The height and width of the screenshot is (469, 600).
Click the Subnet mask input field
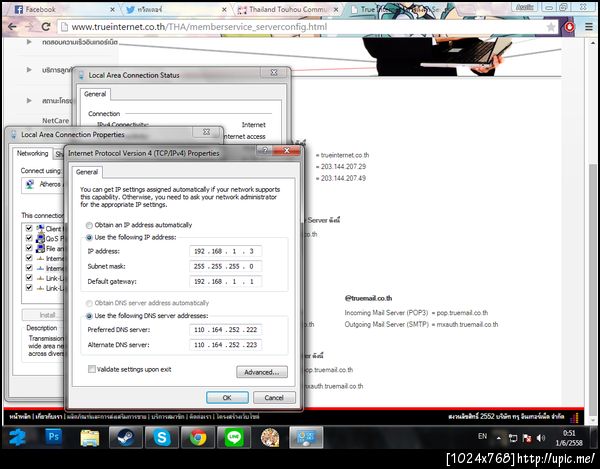226,266
